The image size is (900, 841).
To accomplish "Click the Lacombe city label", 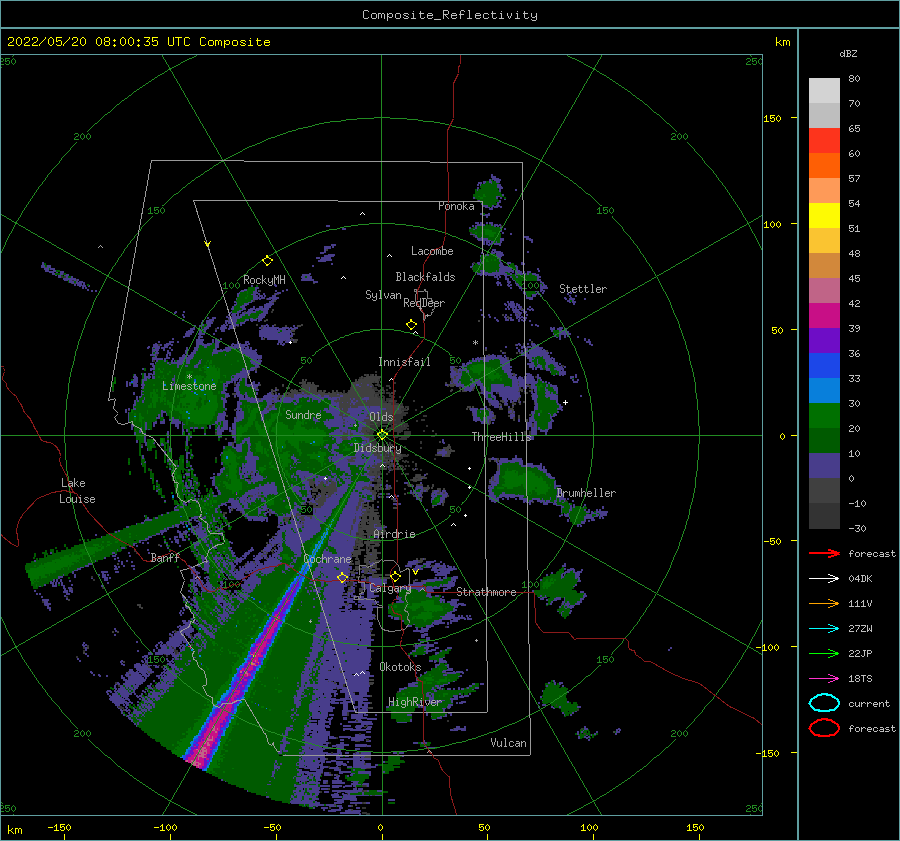I will click(432, 251).
